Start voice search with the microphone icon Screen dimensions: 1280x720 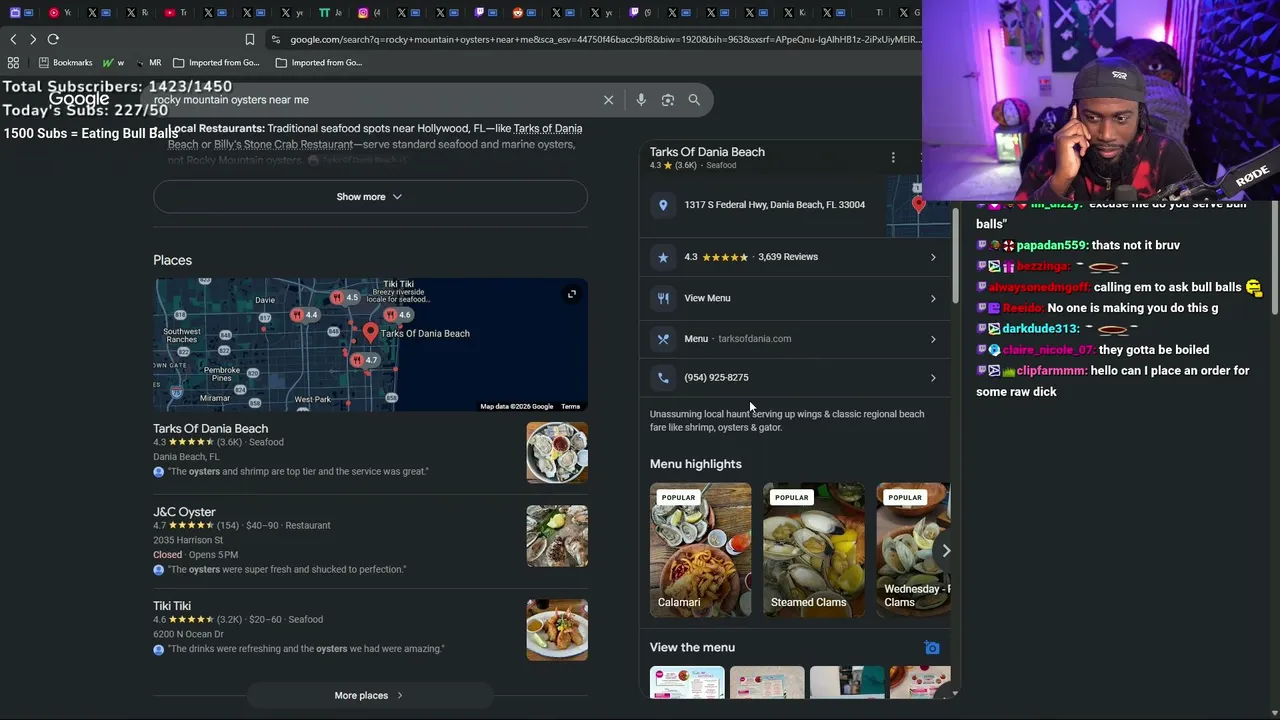tap(641, 100)
